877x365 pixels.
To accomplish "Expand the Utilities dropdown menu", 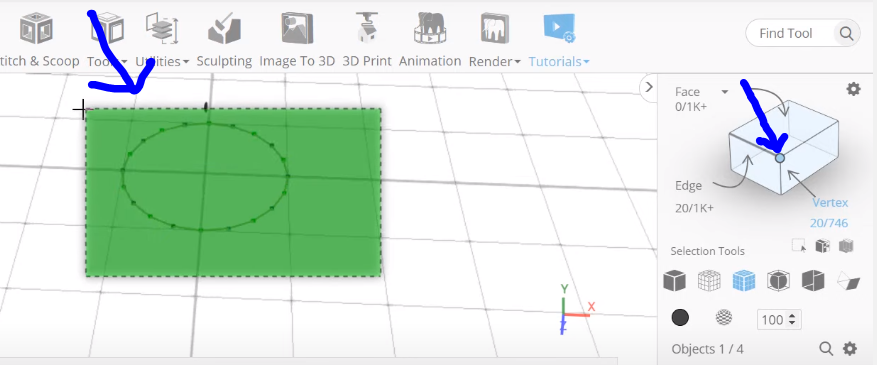I will (185, 61).
